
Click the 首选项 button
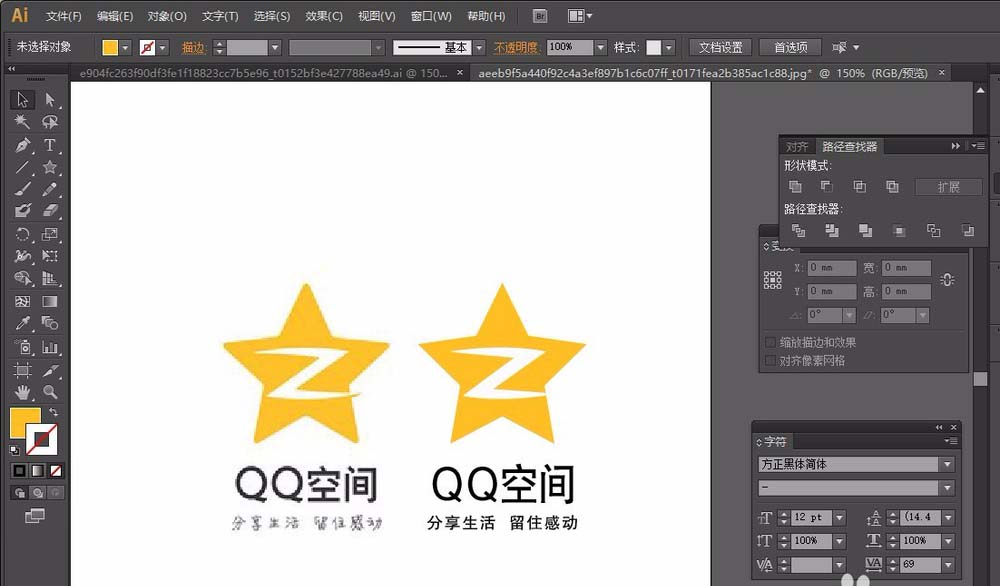pyautogui.click(x=791, y=47)
